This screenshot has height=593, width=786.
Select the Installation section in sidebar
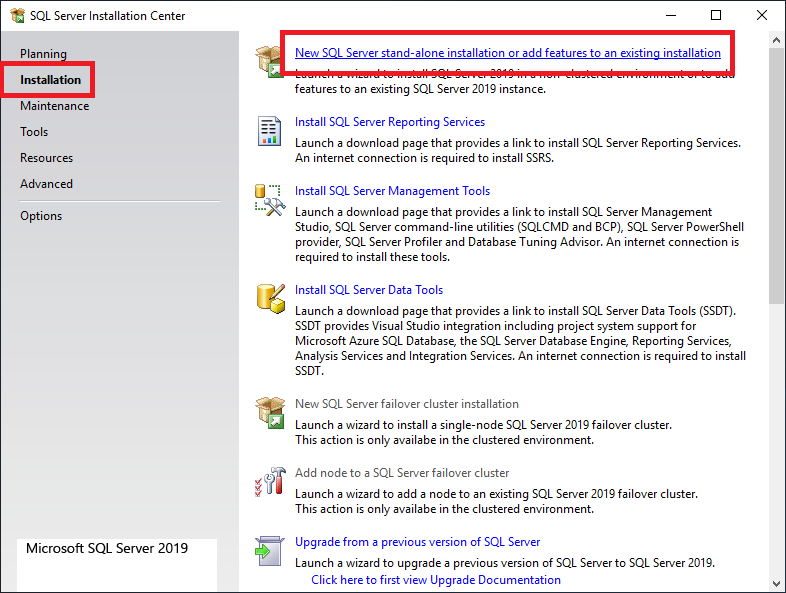(50, 80)
